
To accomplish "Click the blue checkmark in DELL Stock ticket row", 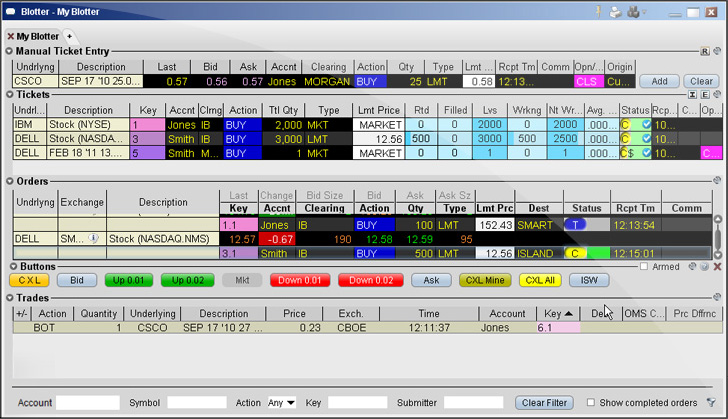I will [646, 138].
